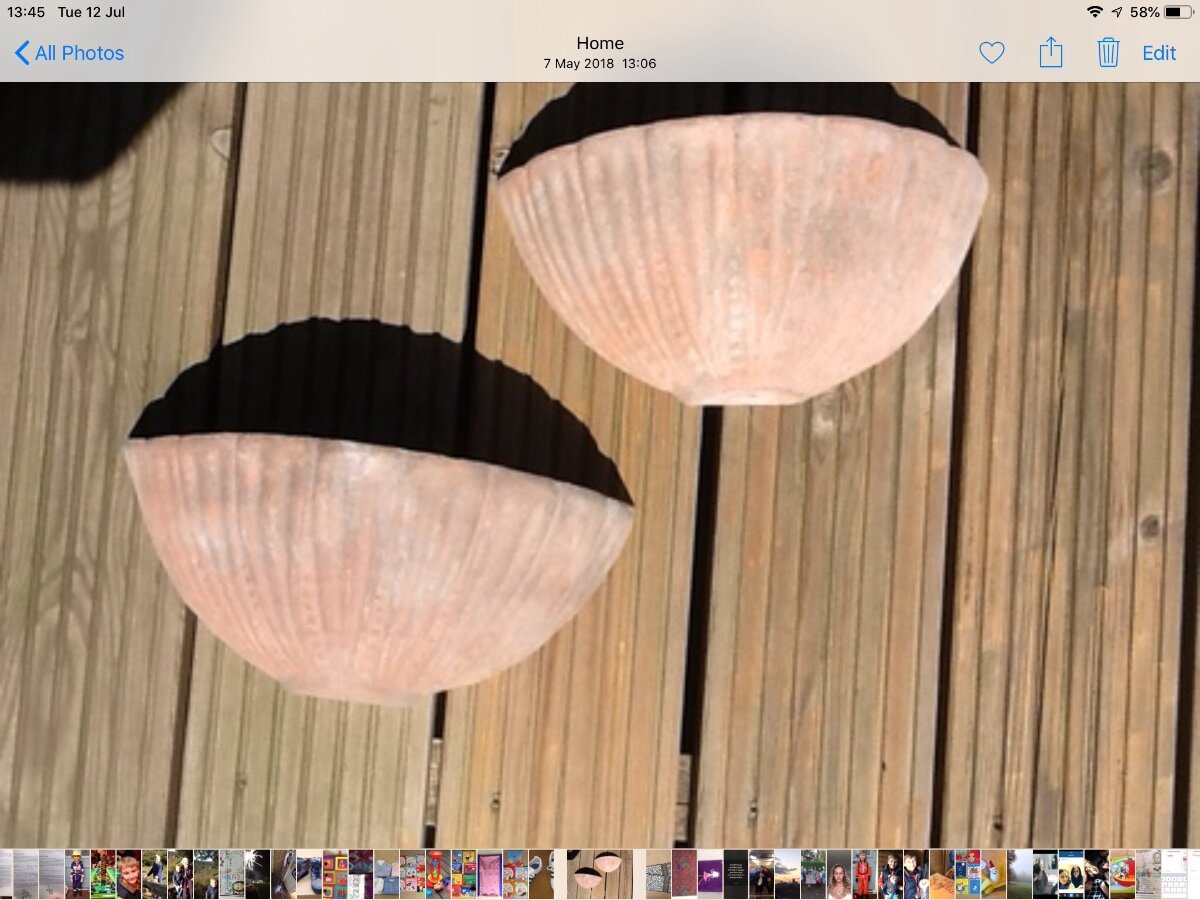Open the child in yellow hat thumbnail
Image resolution: width=1200 pixels, height=900 pixels.
tap(77, 874)
